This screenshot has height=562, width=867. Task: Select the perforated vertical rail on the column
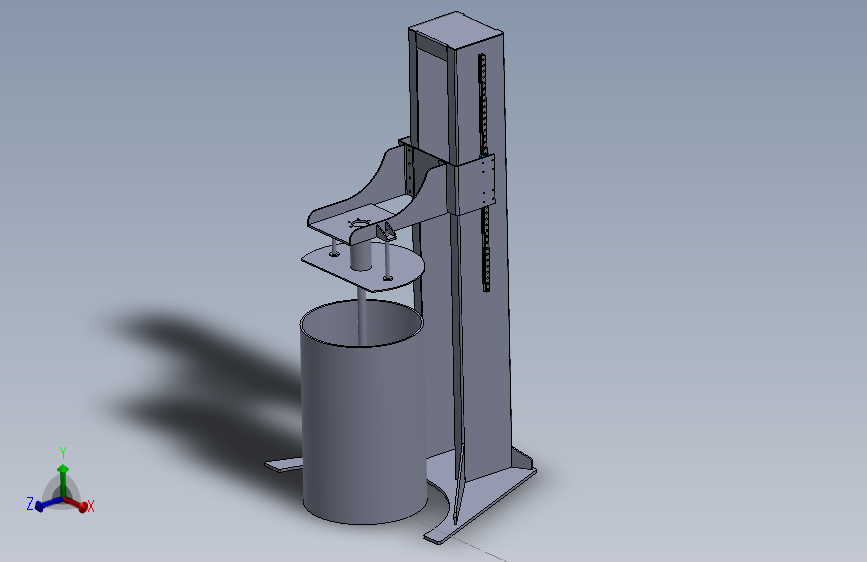coord(484,173)
